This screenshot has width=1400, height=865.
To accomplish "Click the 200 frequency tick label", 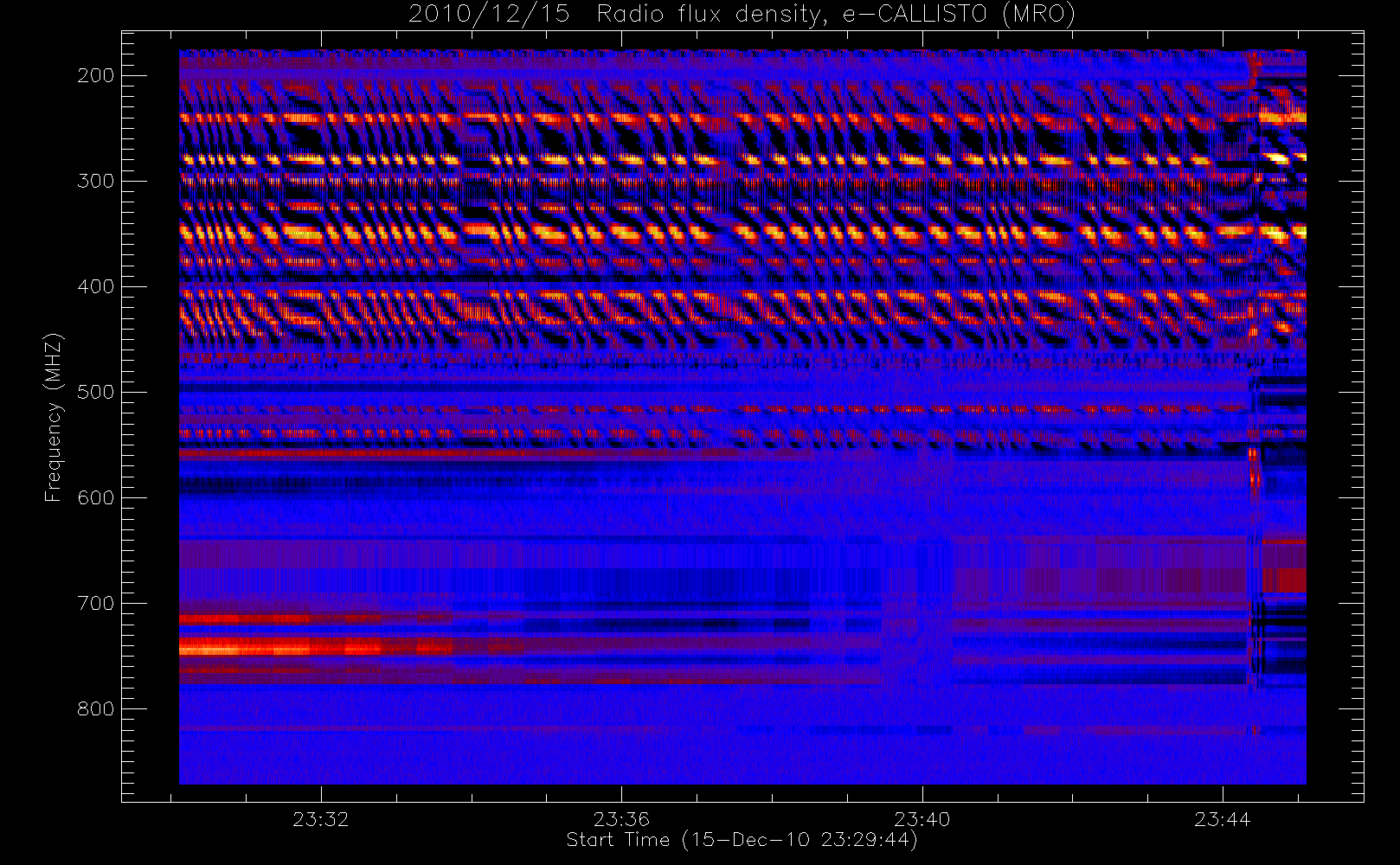I will pos(96,75).
